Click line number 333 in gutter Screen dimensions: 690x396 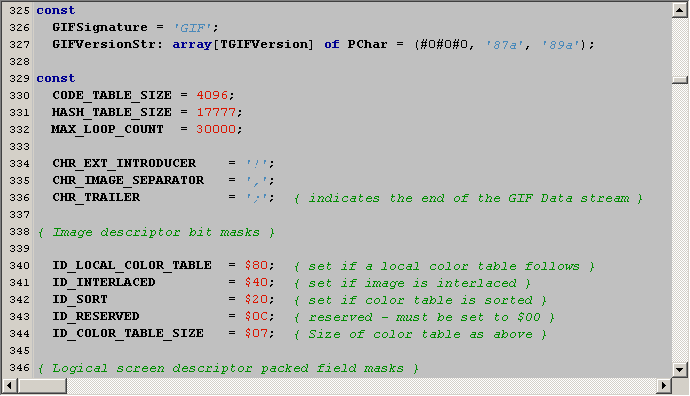19,147
